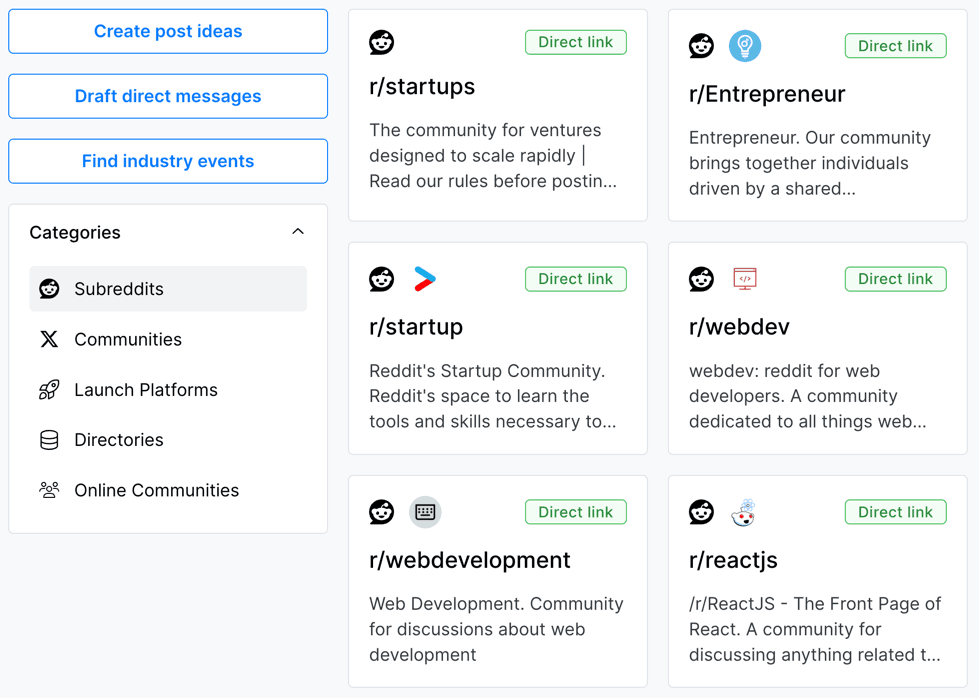Click the X logo beside Communities
This screenshot has width=979, height=698.
click(x=49, y=340)
